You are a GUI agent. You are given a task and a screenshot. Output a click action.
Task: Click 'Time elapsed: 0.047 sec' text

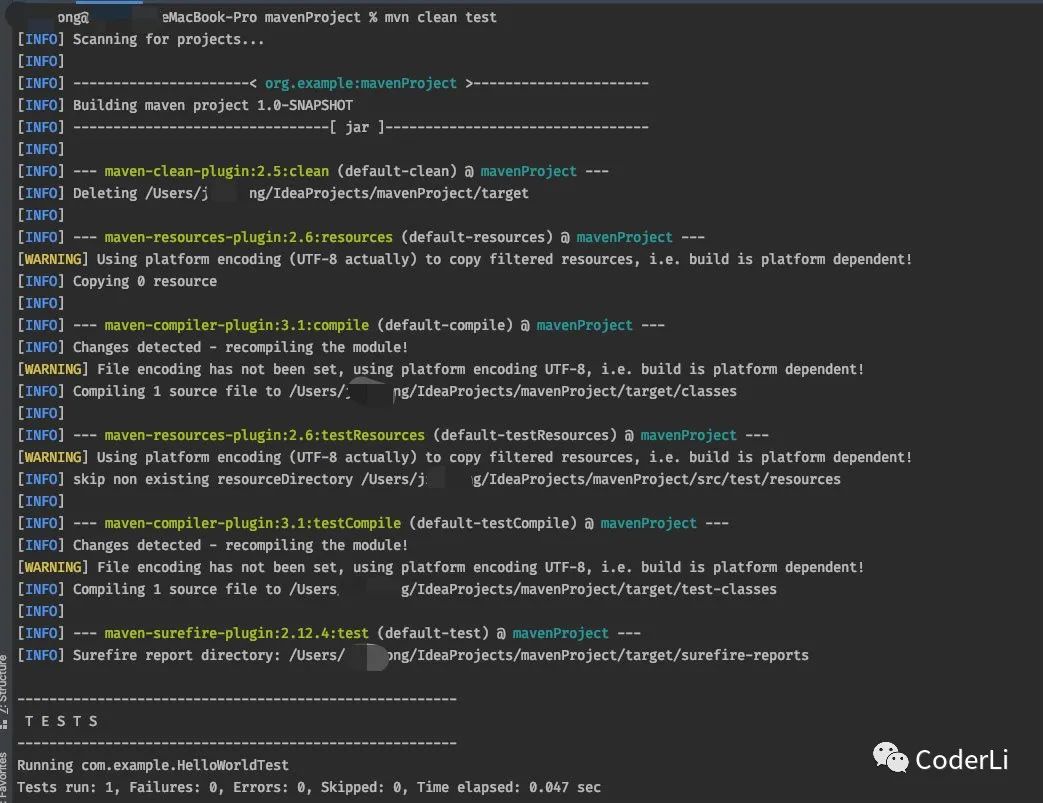(509, 787)
